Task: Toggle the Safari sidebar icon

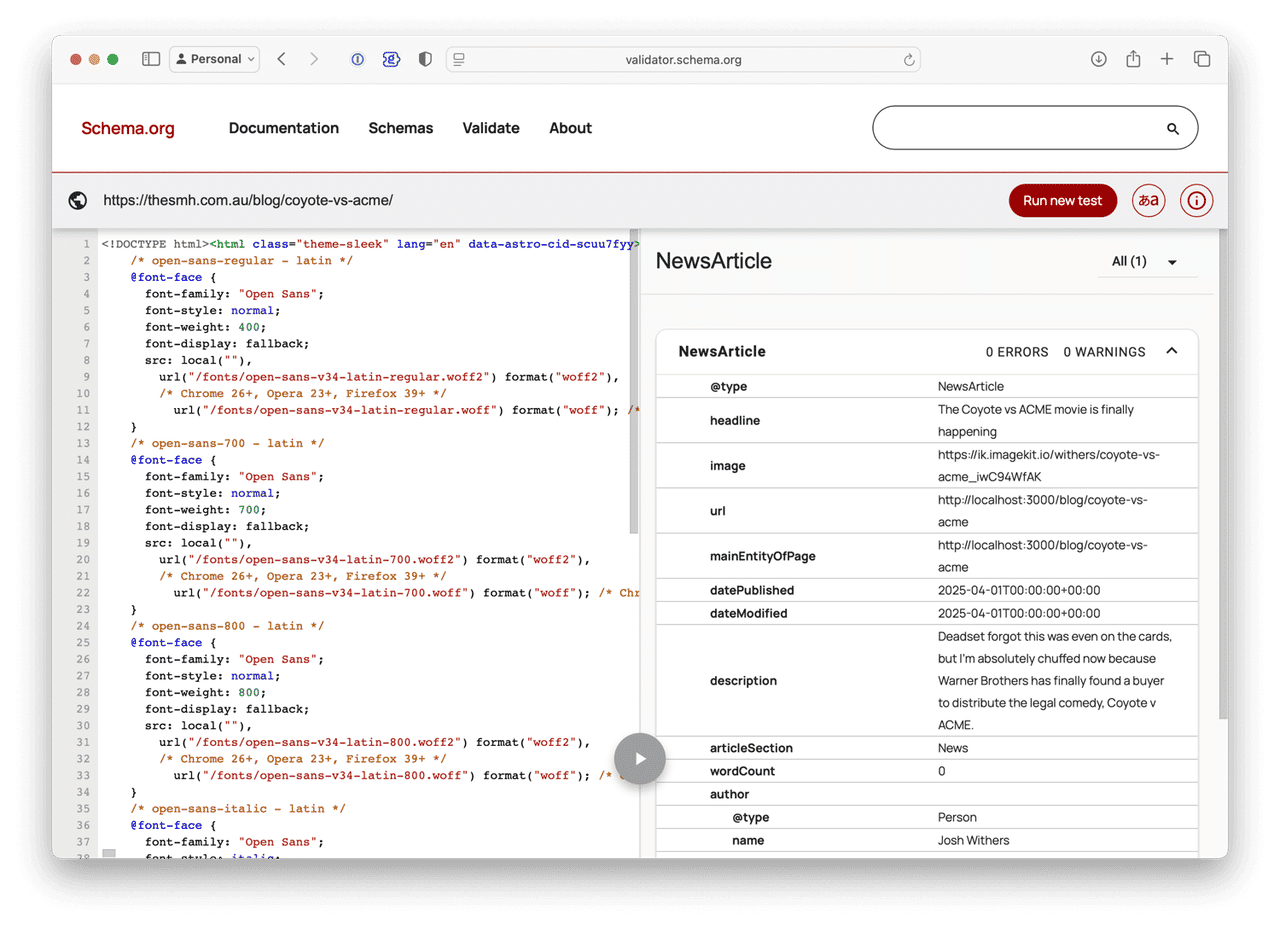Action: [151, 59]
